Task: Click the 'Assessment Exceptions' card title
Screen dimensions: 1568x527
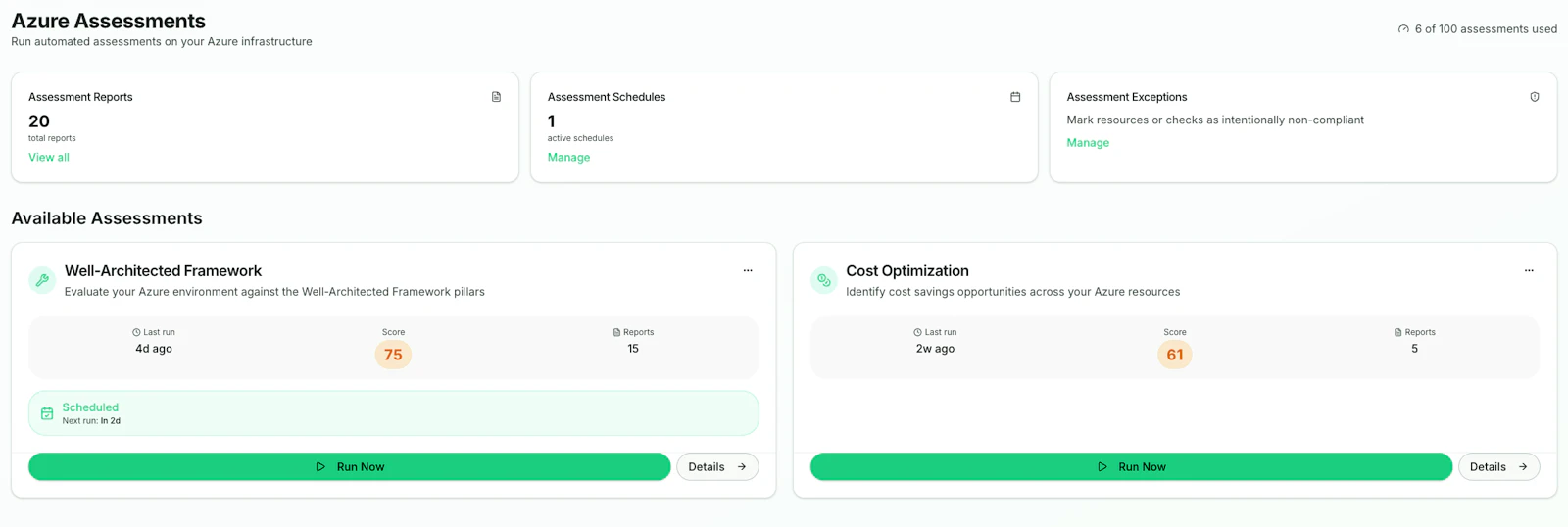Action: [x=1127, y=97]
